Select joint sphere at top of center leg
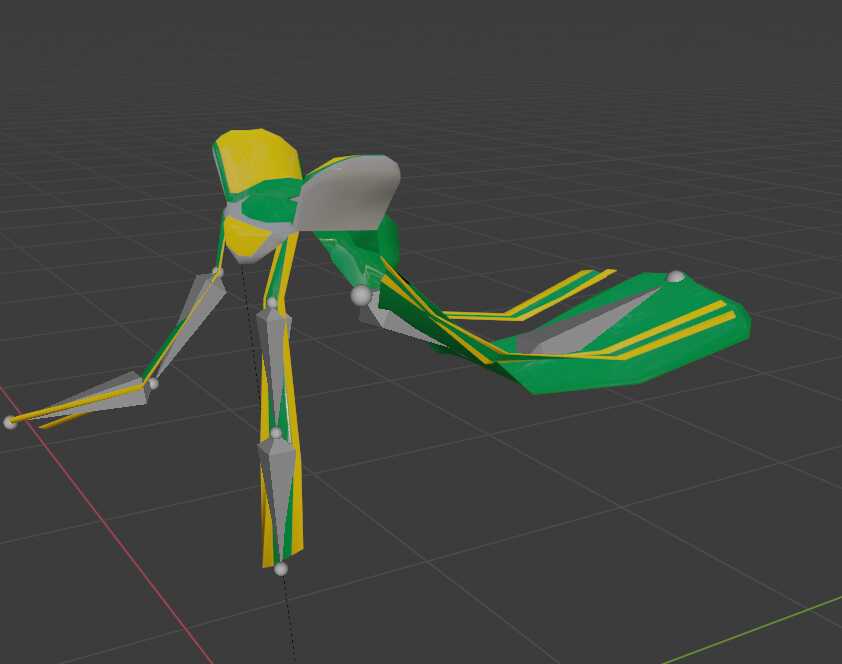The image size is (842, 664). (x=272, y=302)
